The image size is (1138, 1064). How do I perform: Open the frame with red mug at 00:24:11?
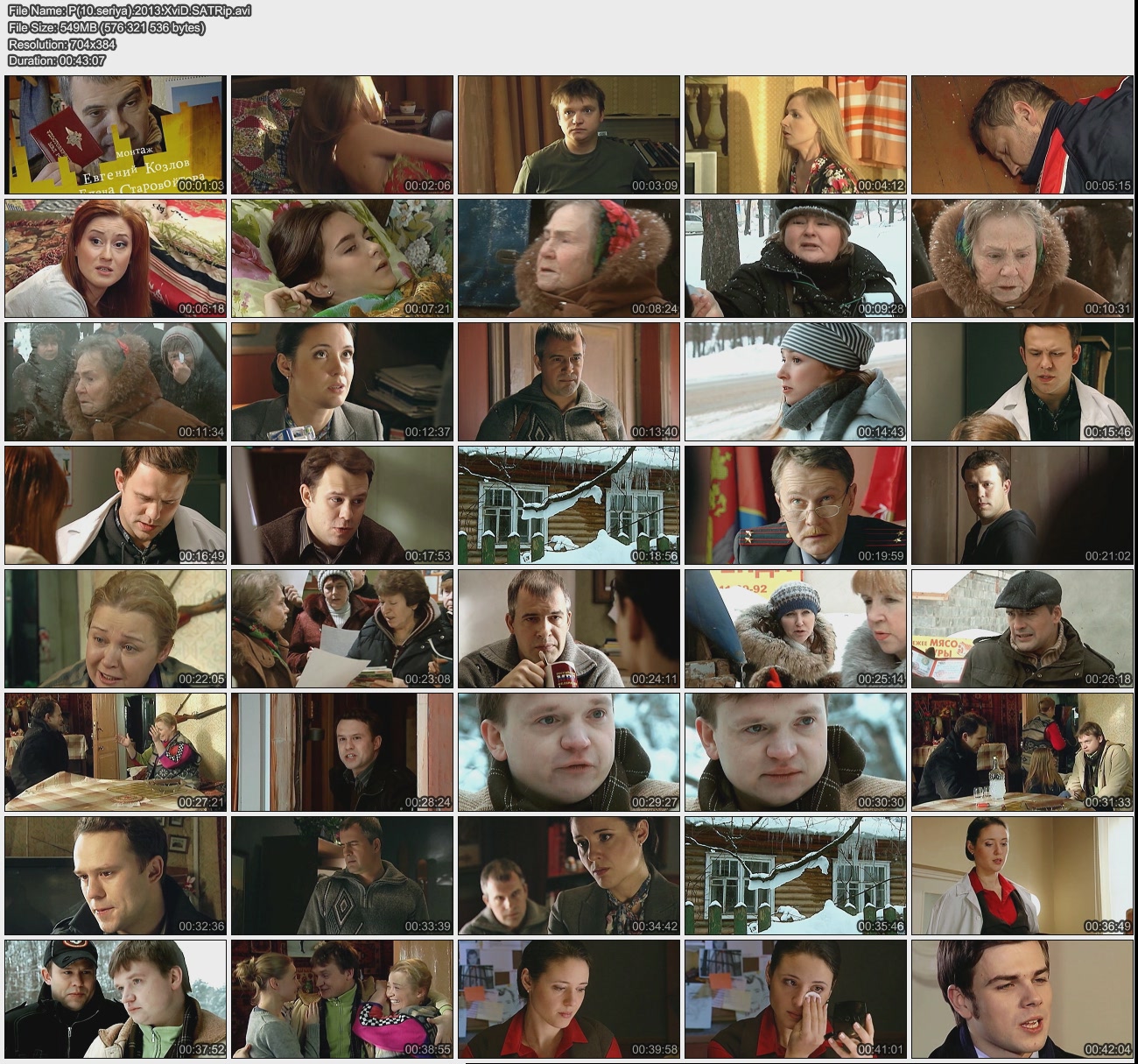(569, 629)
